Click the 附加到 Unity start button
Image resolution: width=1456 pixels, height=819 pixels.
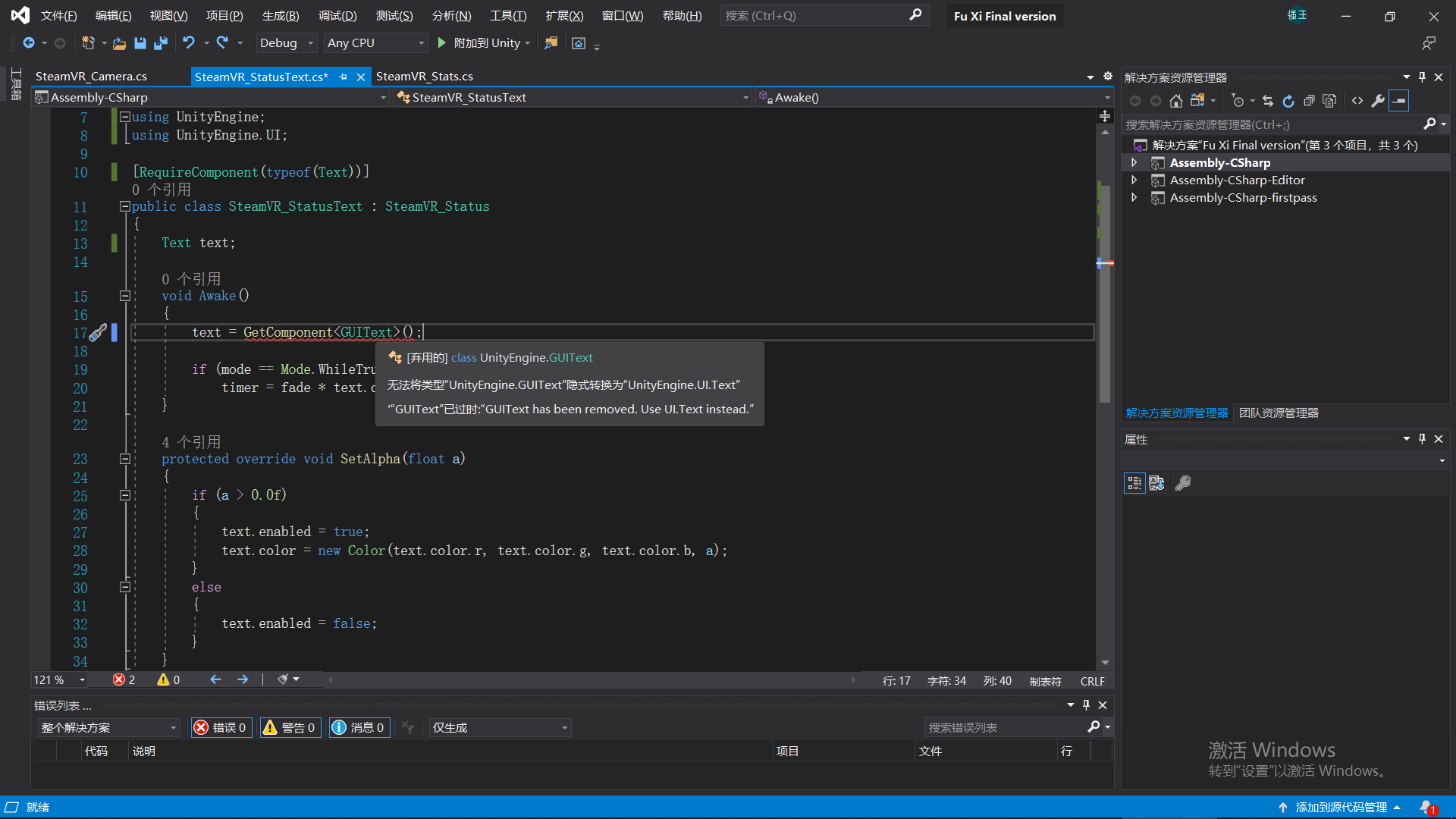pyautogui.click(x=479, y=43)
